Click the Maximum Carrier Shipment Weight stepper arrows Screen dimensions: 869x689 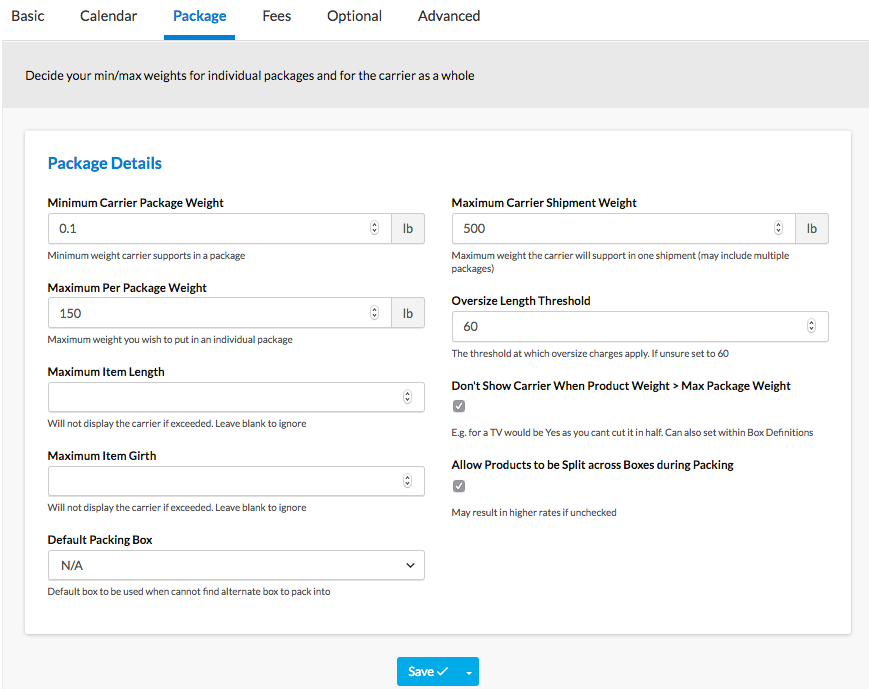click(x=778, y=228)
